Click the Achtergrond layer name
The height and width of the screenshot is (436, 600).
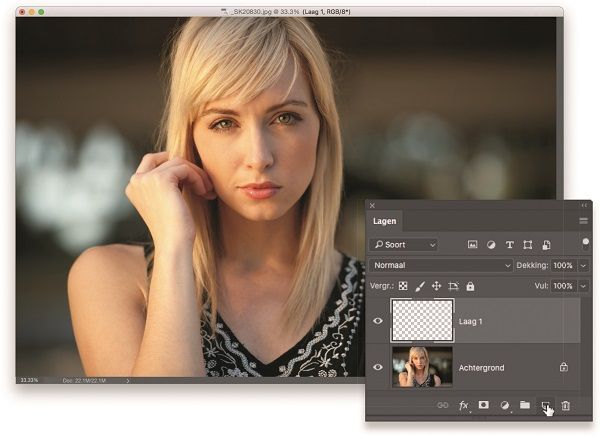point(481,367)
